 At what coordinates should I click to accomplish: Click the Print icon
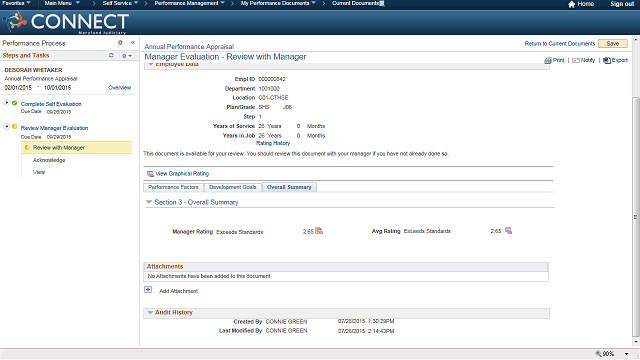[x=547, y=60]
